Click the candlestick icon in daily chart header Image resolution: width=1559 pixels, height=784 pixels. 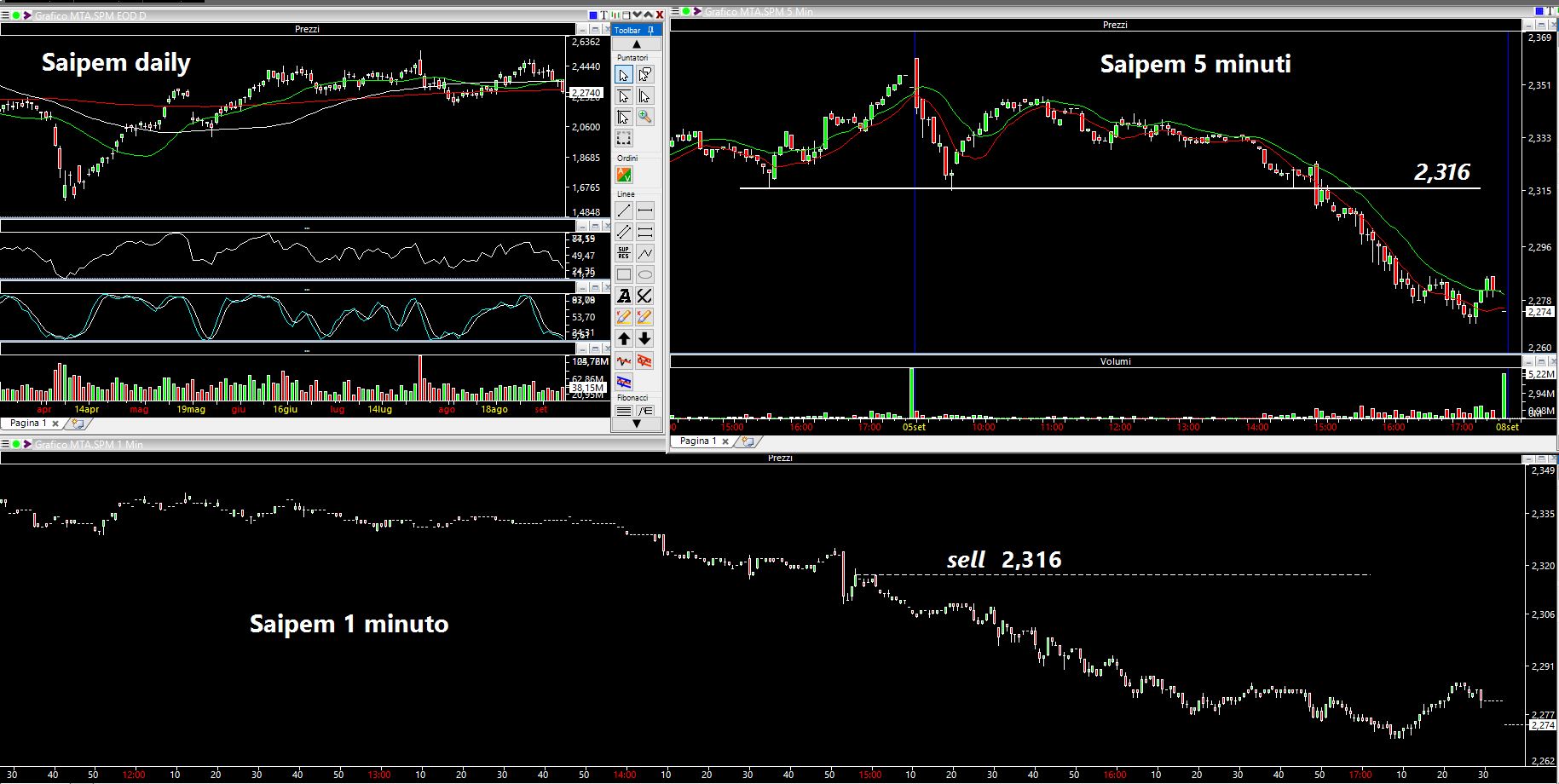(615, 15)
